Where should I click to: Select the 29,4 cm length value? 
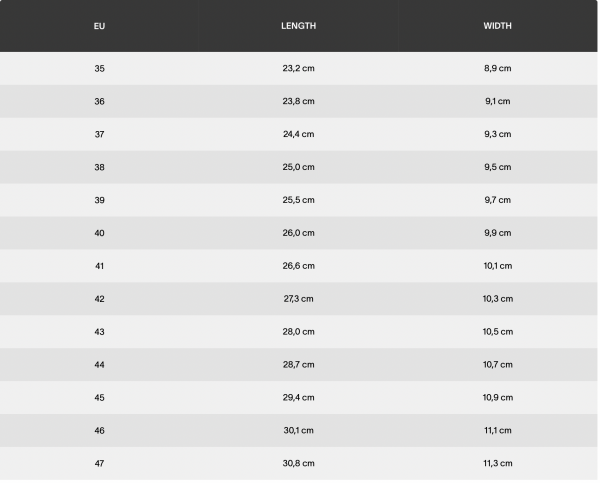coord(298,398)
